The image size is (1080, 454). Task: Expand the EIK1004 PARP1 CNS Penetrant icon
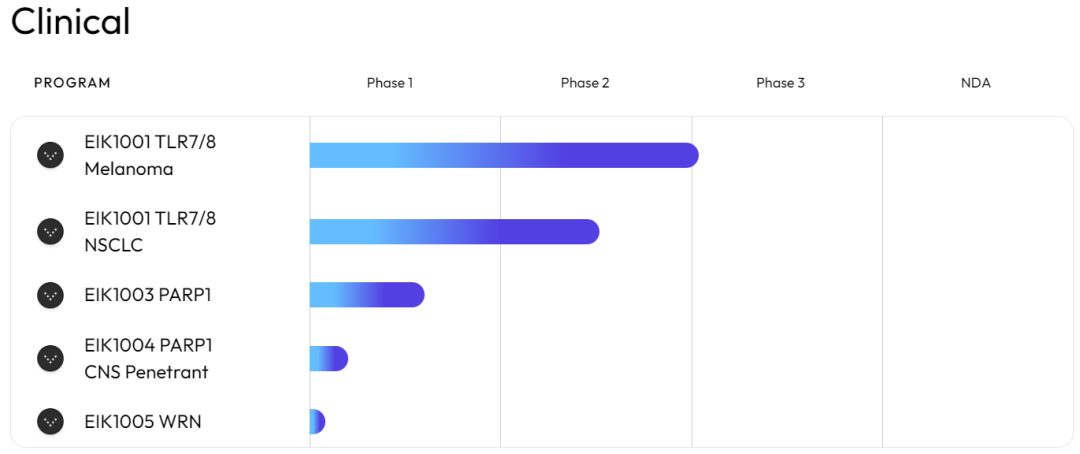click(50, 358)
